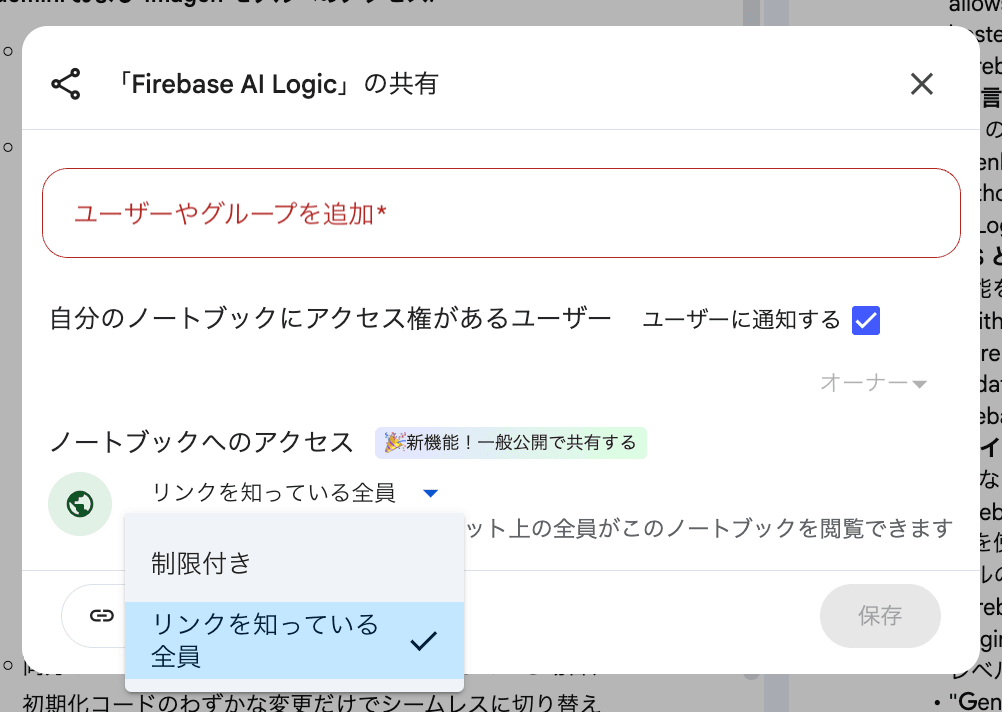Close the Firebase AI Logic share dialog
This screenshot has height=712, width=1002.
coord(921,84)
